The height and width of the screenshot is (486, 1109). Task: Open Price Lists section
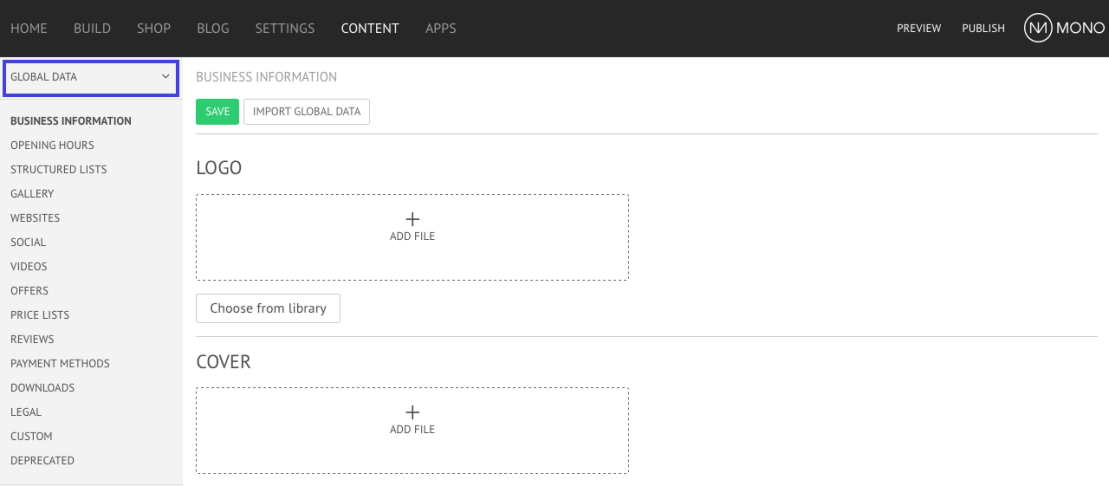40,315
